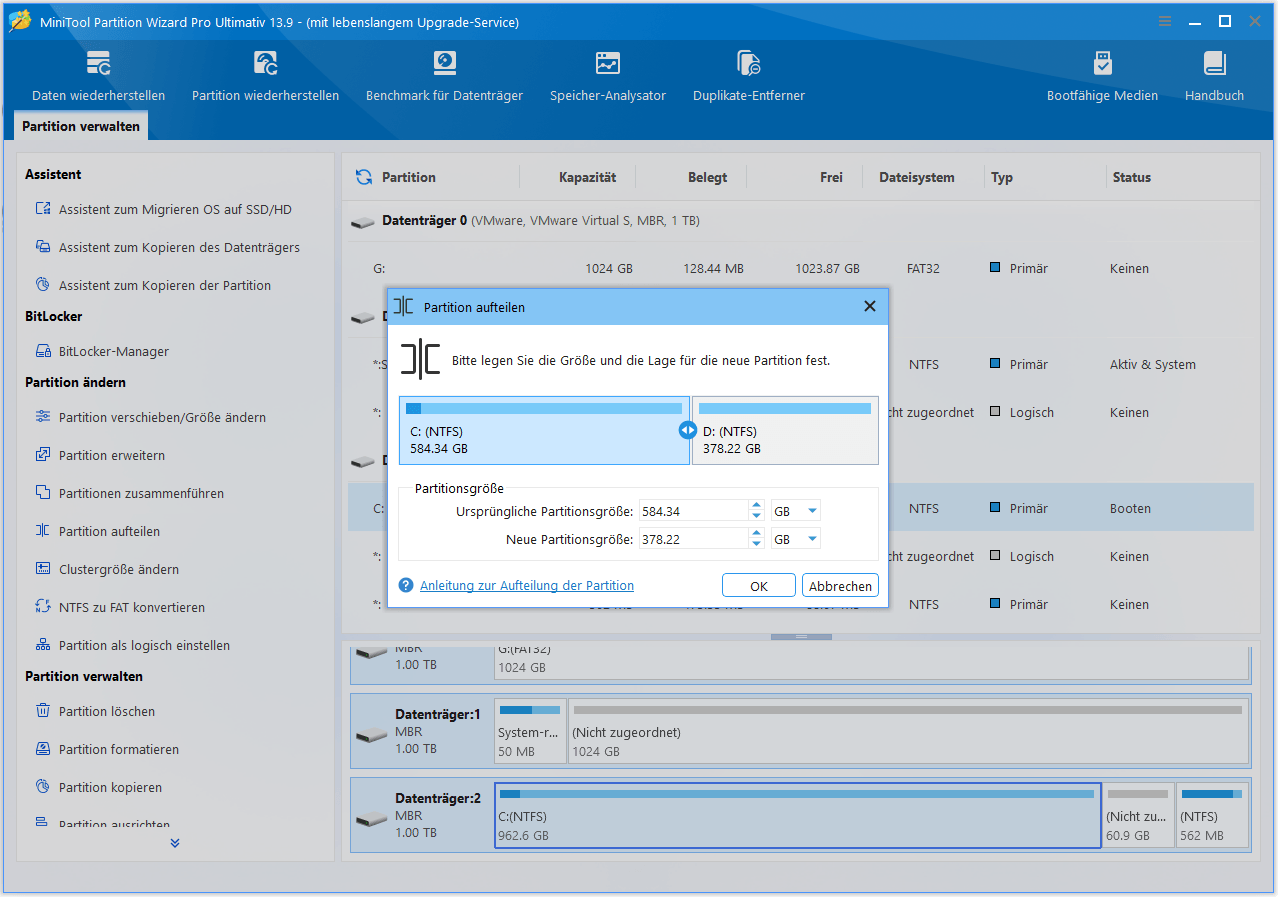Screen dimensions: 1278x897
Task: Select the System-r... 50 MB partition block
Action: 530,731
